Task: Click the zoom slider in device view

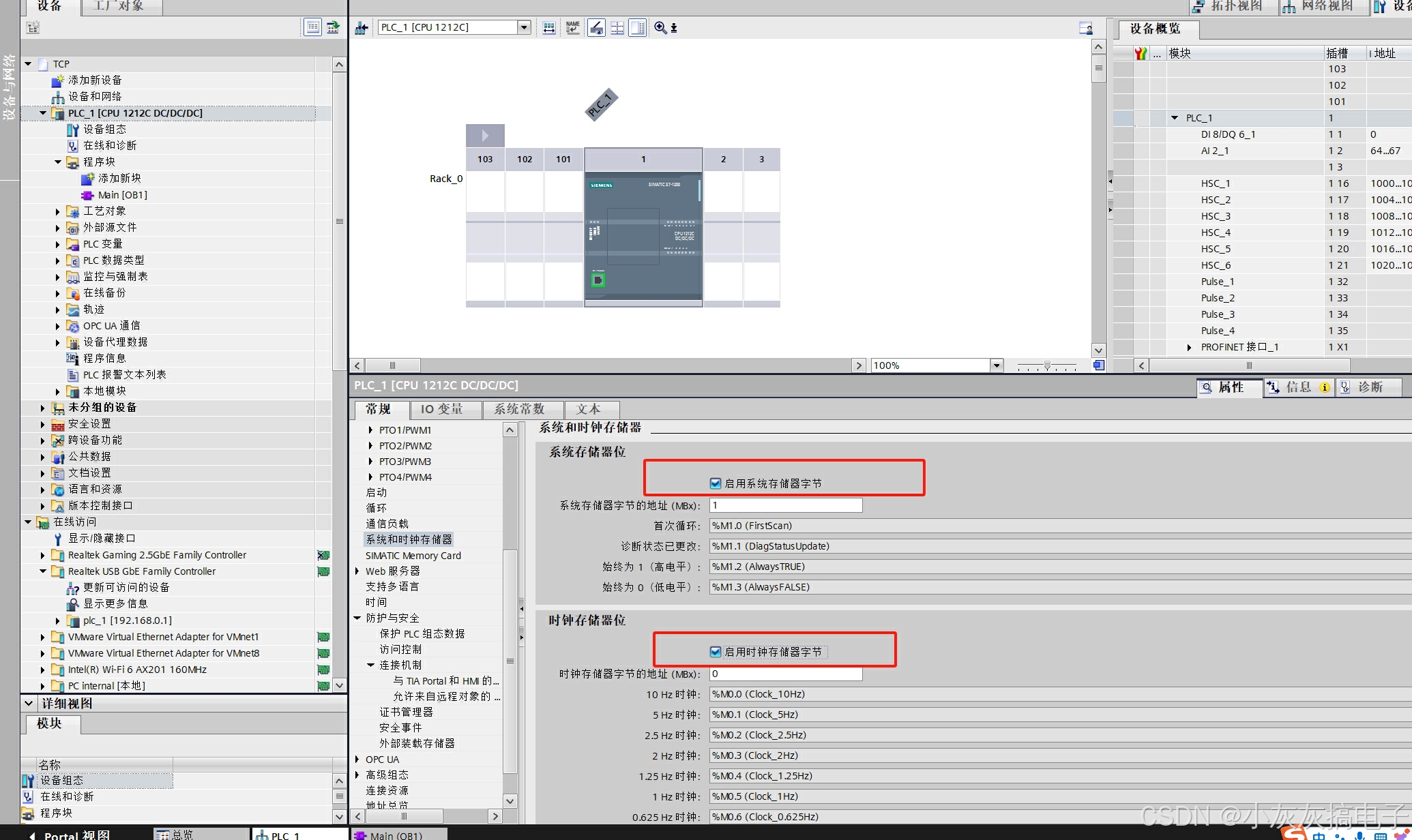Action: pyautogui.click(x=1047, y=365)
